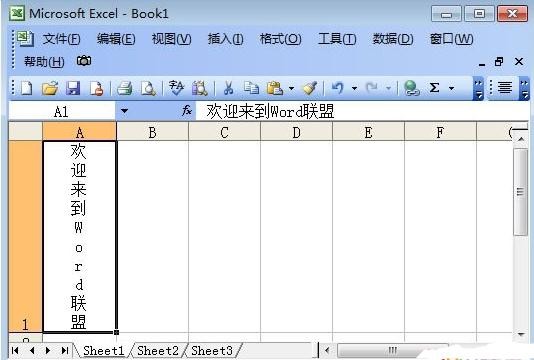Image resolution: width=534 pixels, height=360 pixels.
Task: Select row 1 header
Action: pos(25,236)
